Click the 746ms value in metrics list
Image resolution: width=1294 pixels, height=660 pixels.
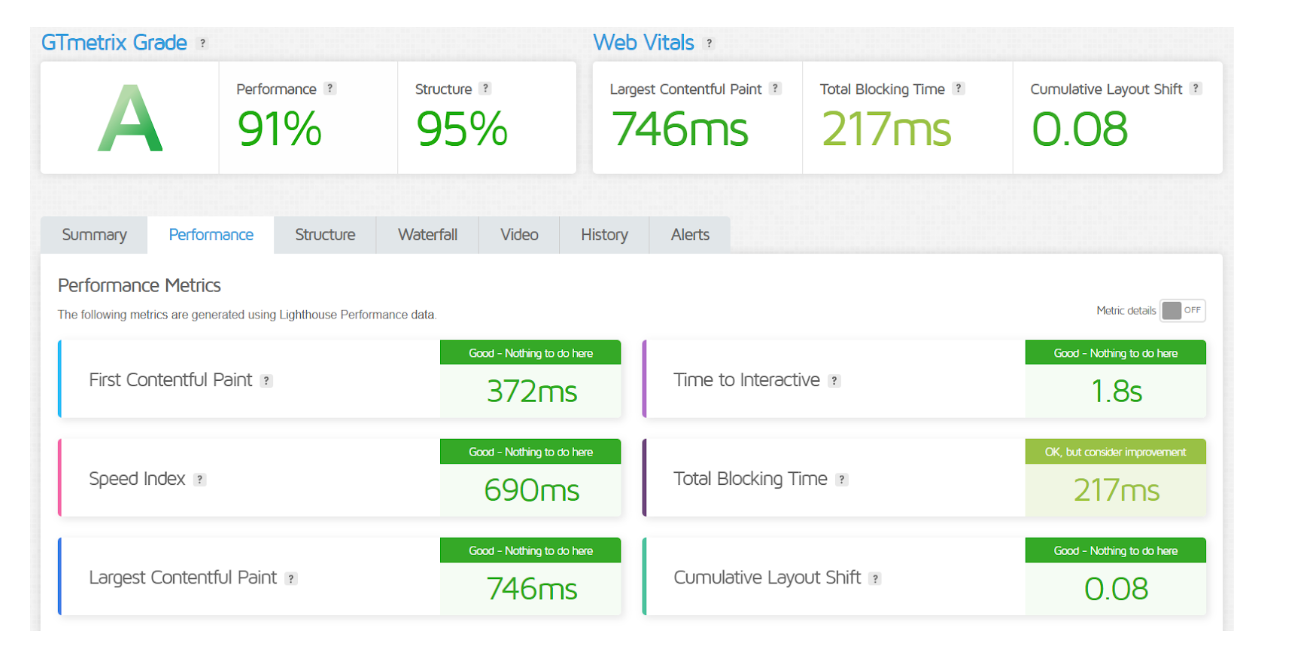click(x=532, y=589)
